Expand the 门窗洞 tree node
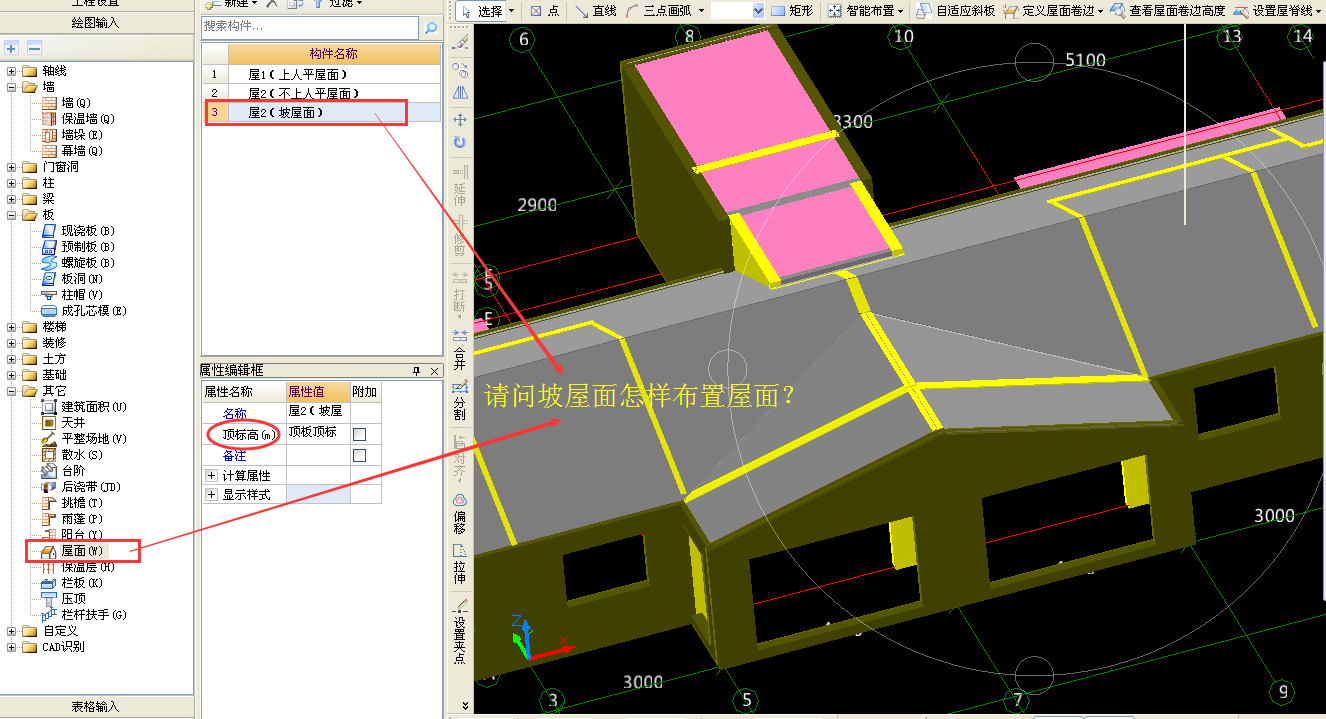This screenshot has height=719, width=1326. tap(11, 167)
